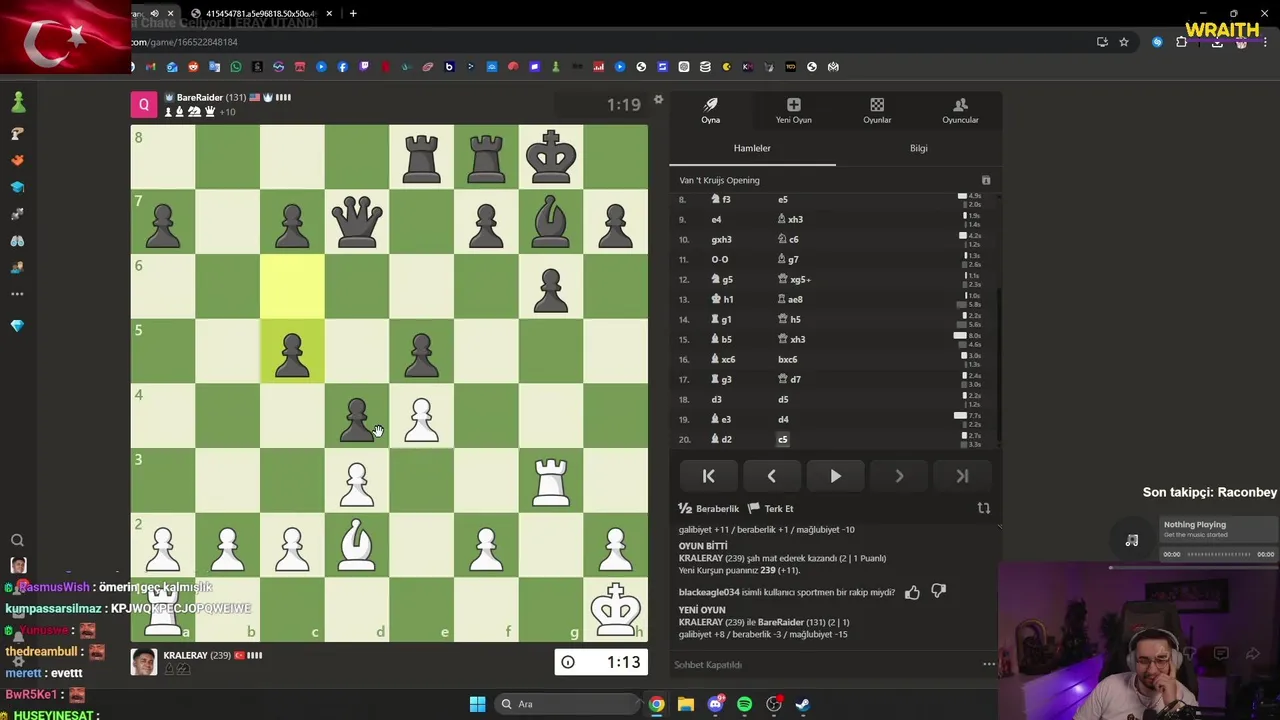Click the white king on h1

[616, 609]
